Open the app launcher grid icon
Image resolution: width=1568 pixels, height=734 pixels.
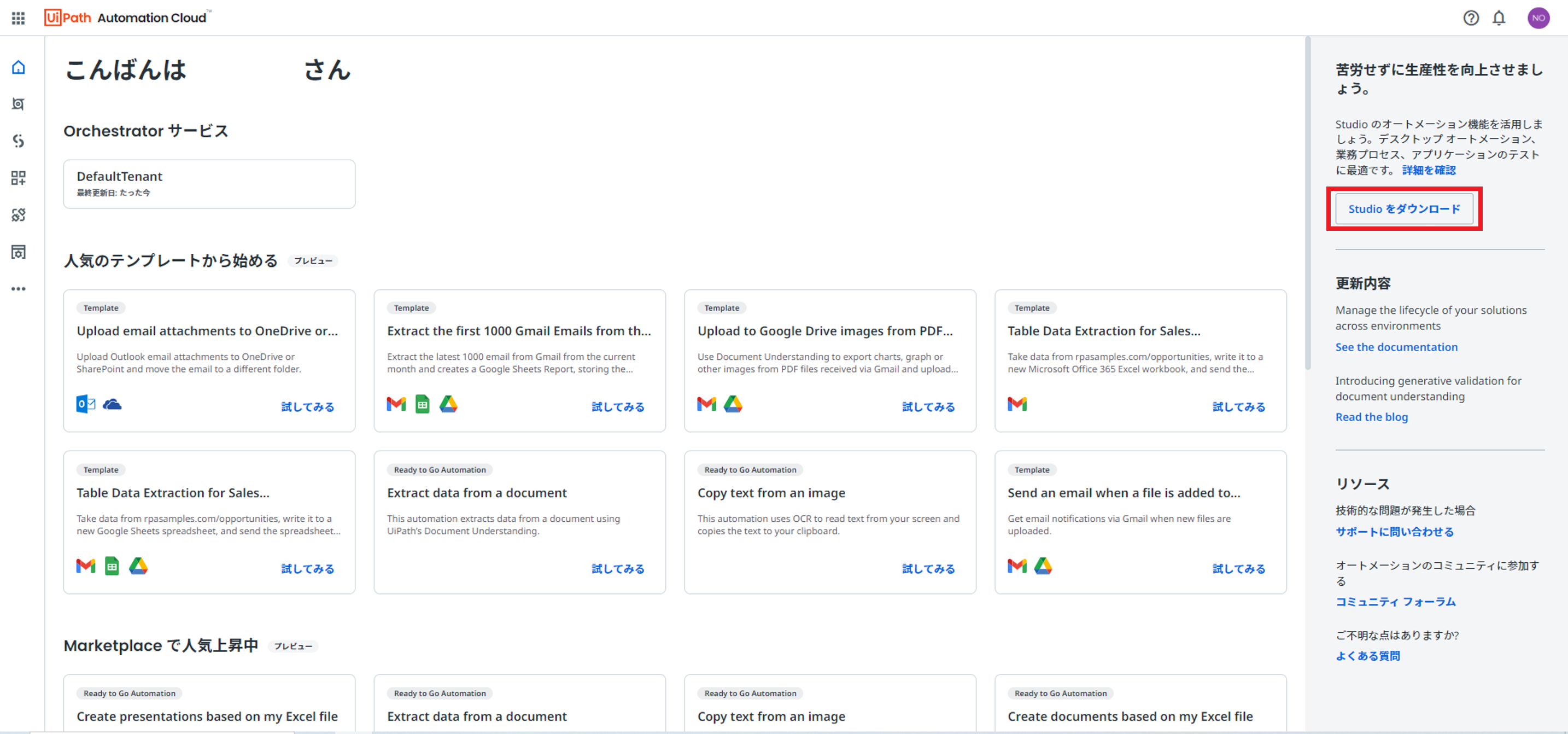pos(18,18)
